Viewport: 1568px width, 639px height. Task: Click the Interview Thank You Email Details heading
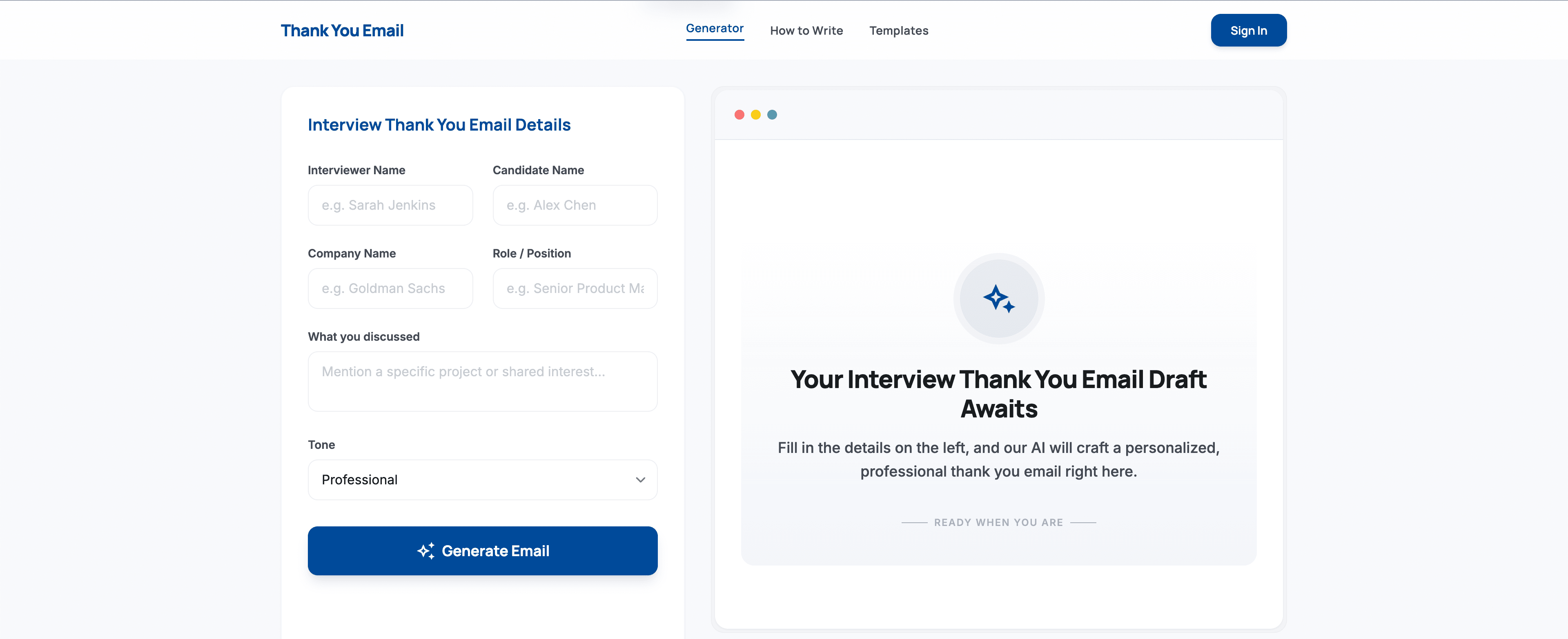(439, 124)
